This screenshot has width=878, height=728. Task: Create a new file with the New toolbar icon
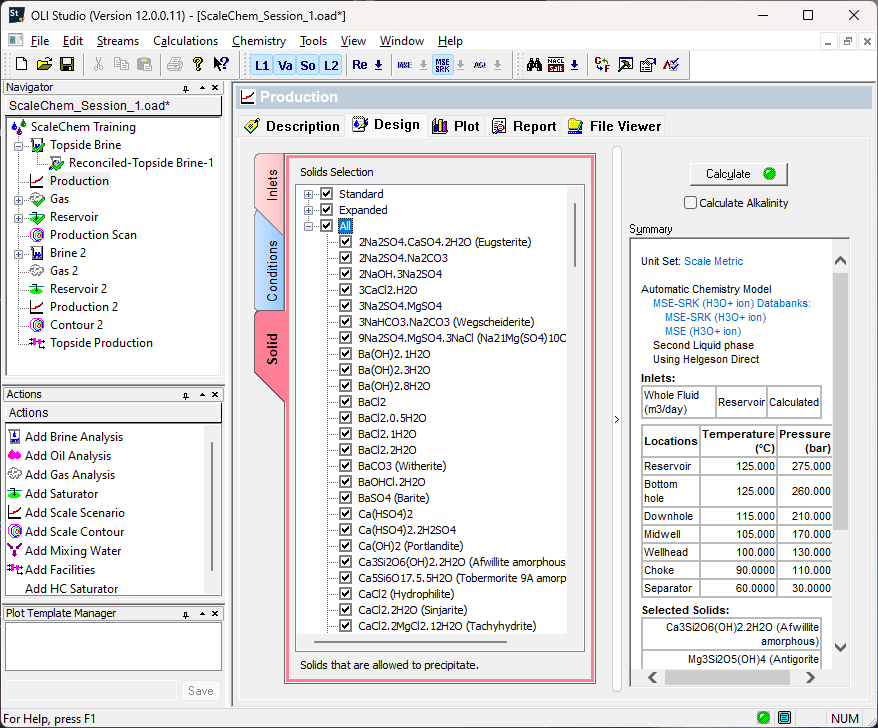coord(21,64)
